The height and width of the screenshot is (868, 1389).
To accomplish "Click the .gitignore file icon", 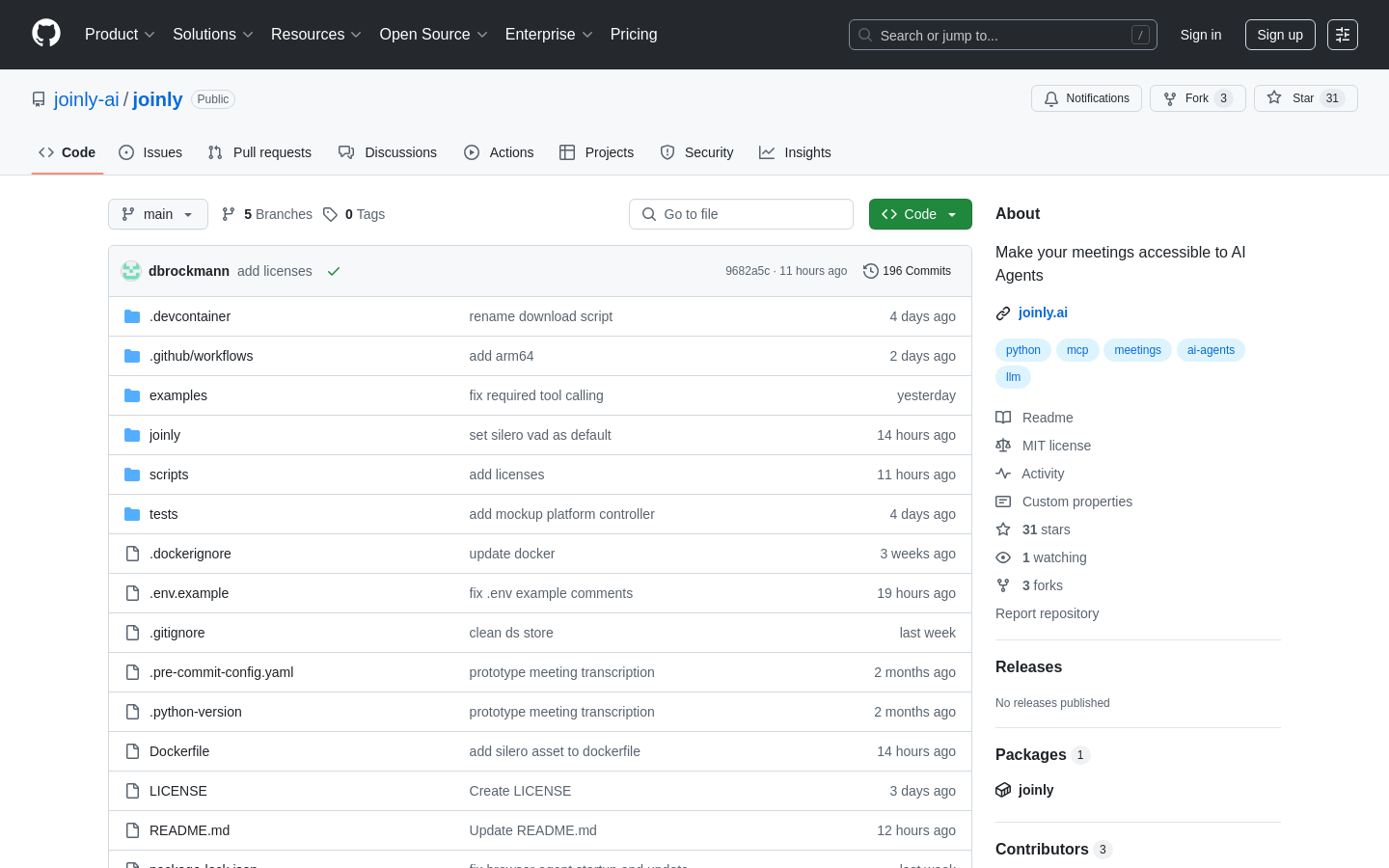I will click(132, 633).
